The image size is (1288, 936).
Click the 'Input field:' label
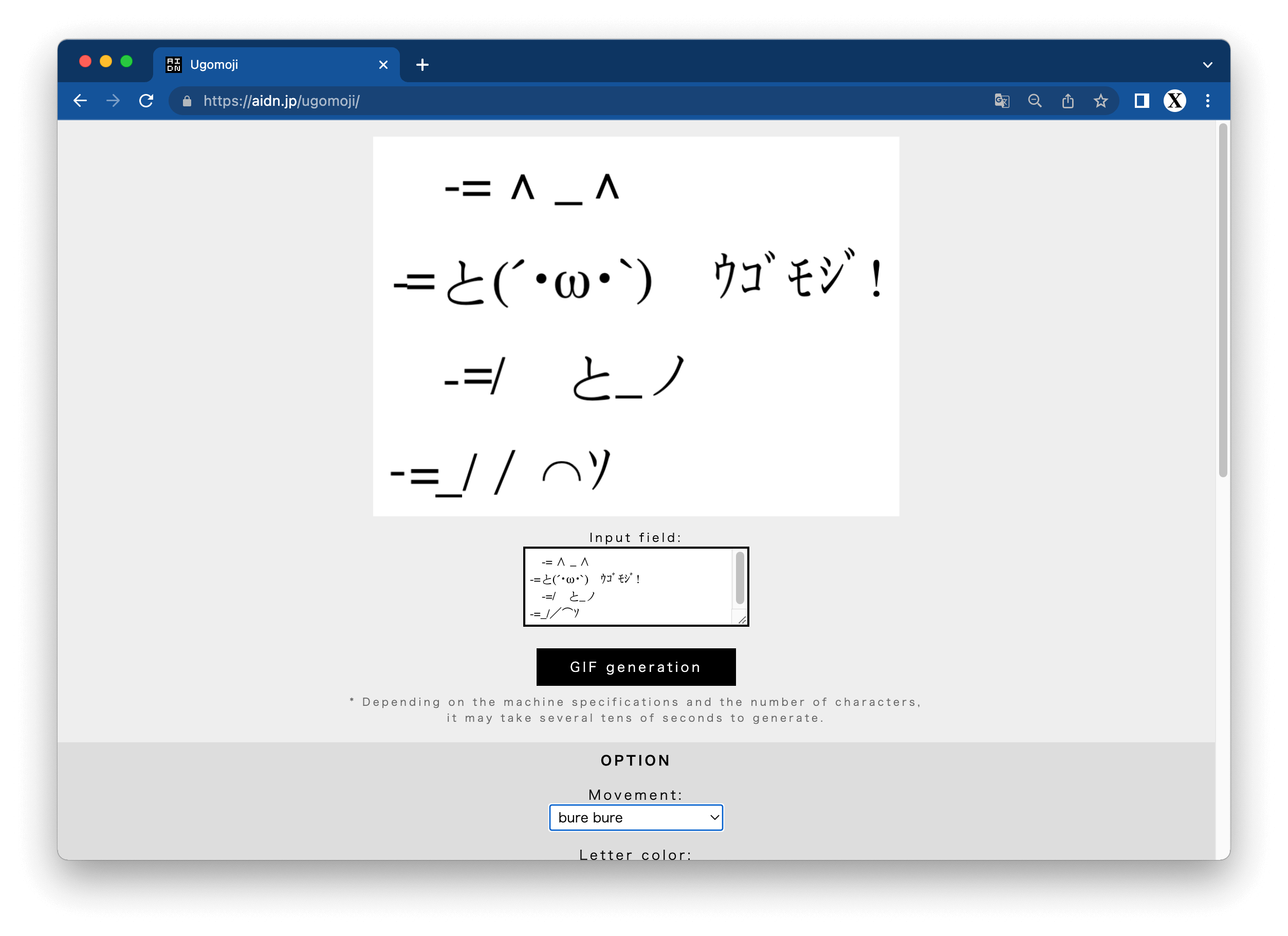pyautogui.click(x=635, y=537)
